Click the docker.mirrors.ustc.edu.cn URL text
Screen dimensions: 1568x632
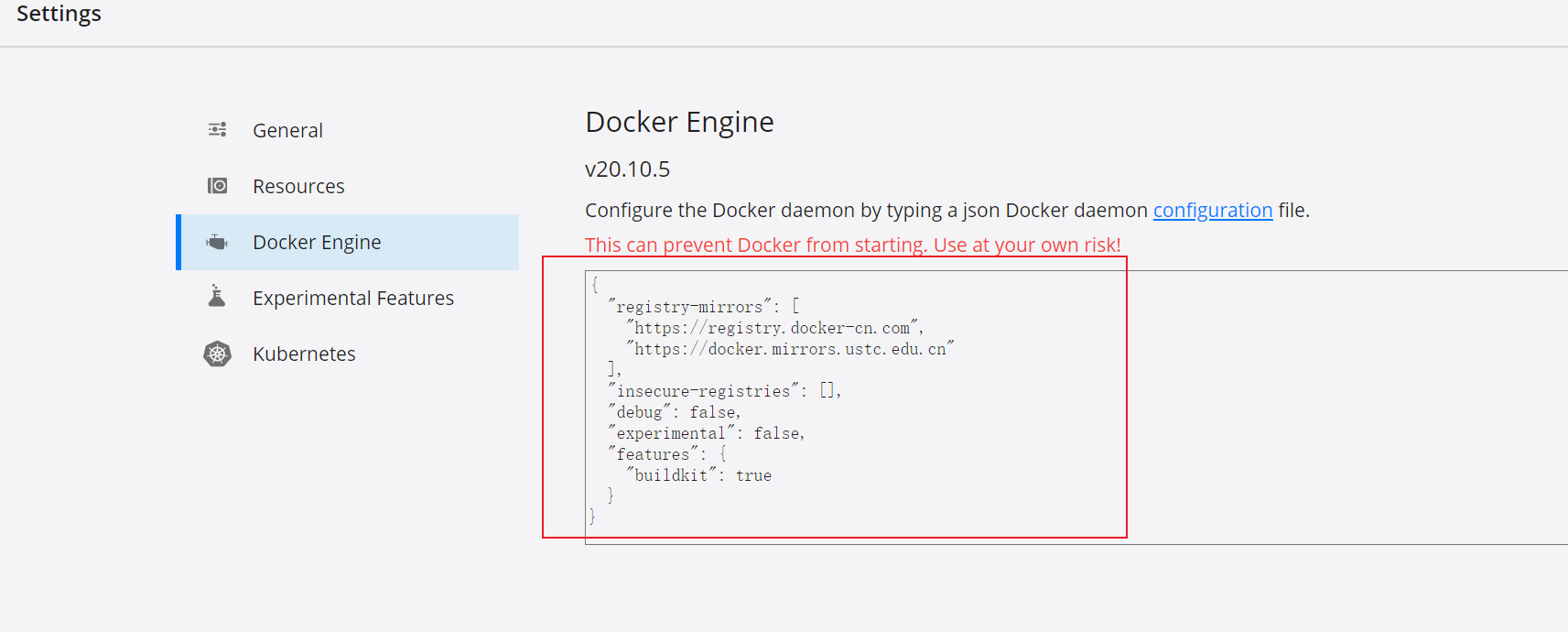click(x=790, y=349)
